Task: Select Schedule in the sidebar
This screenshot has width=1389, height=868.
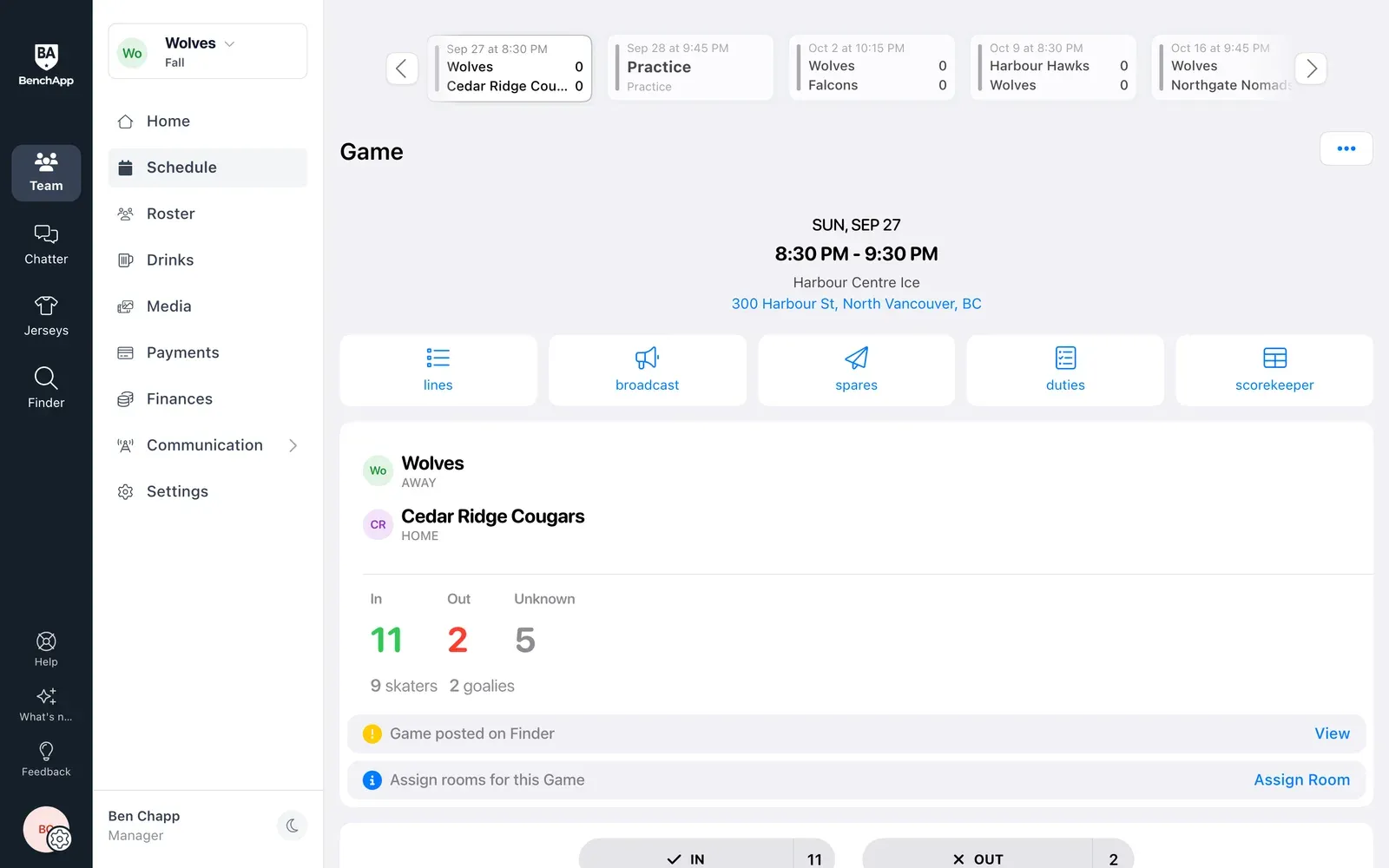Action: [207, 168]
